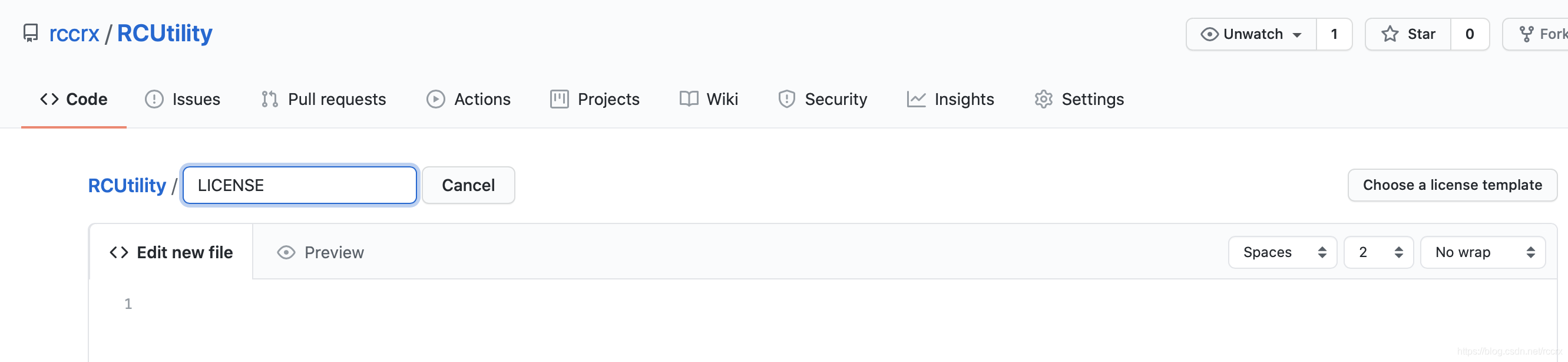Click the Wiki book icon
The image size is (1568, 362).
click(x=689, y=98)
